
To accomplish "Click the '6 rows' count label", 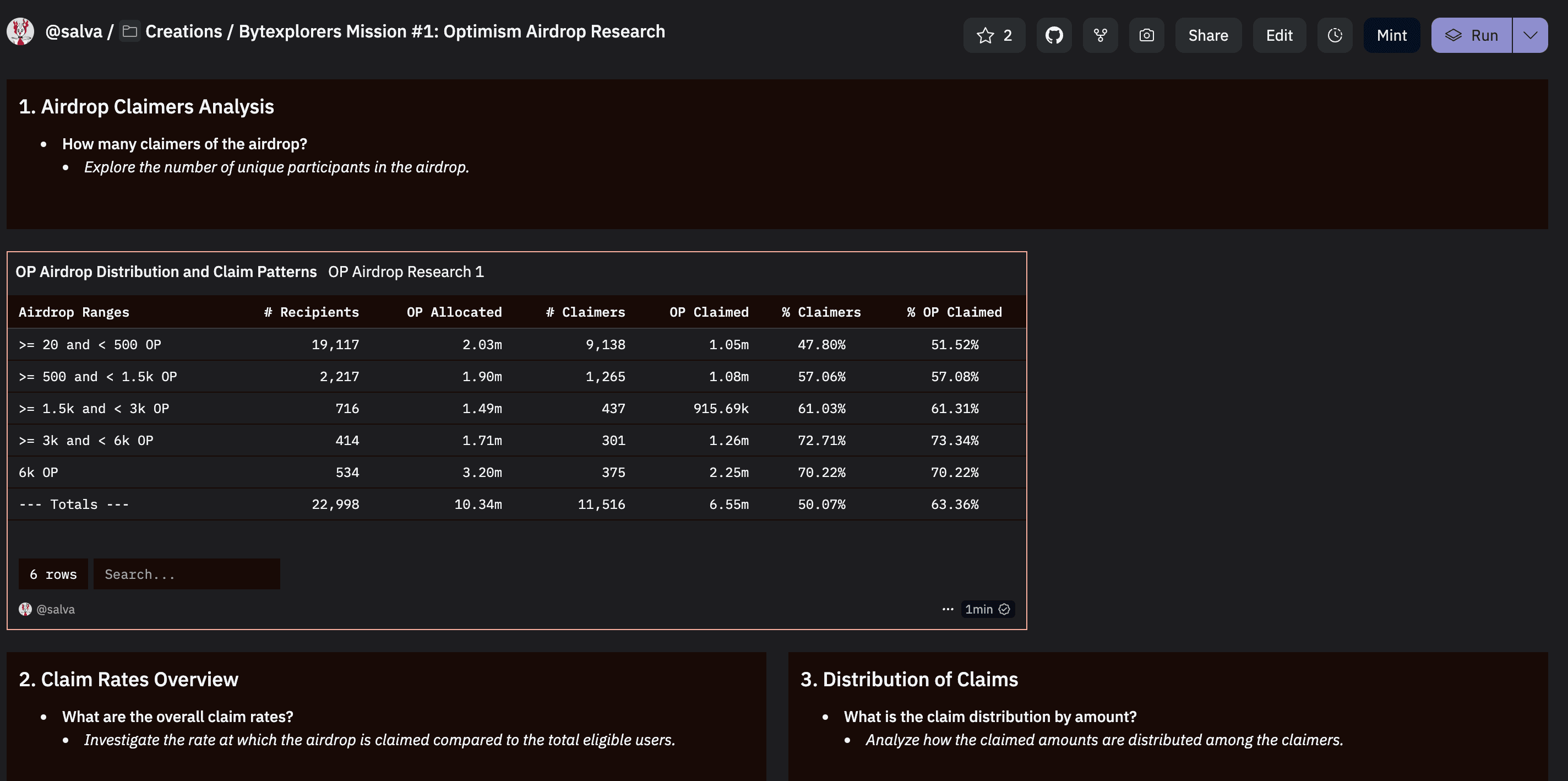I will (x=53, y=573).
